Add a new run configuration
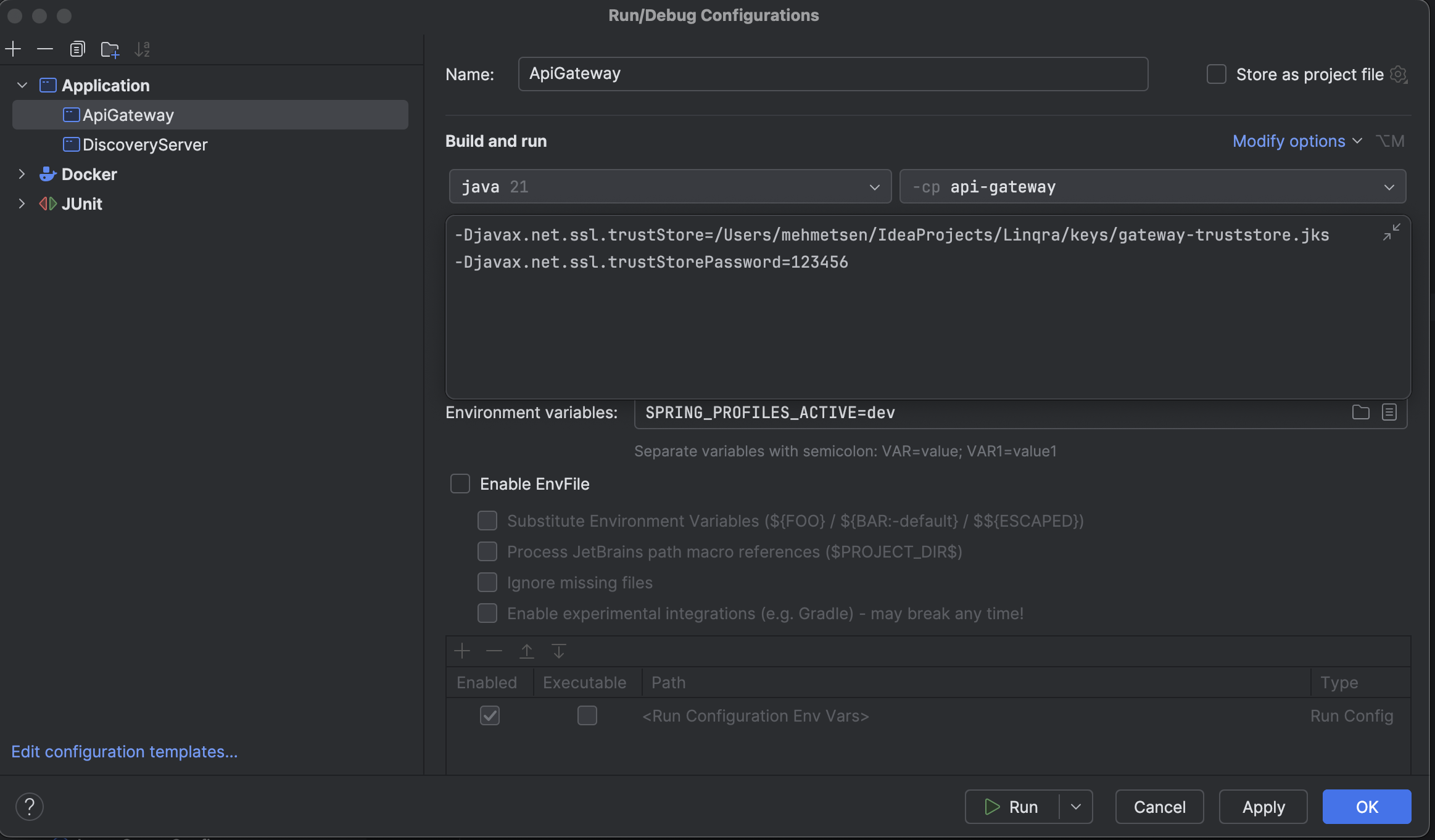1435x840 pixels. 13,49
